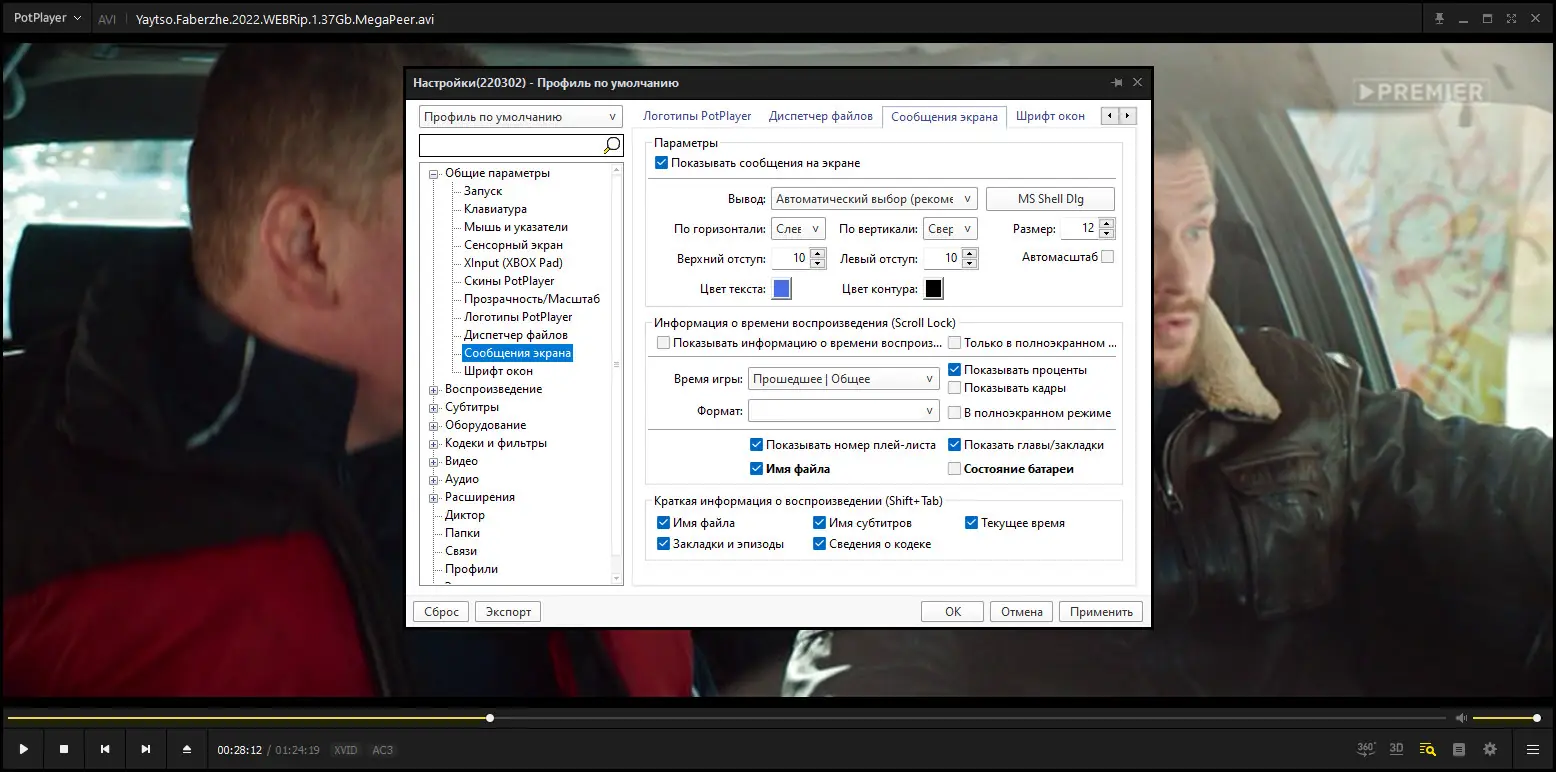Viewport: 1556px width, 772px height.
Task: Switch PotPlayer to fullscreen mode
Action: pos(1510,19)
